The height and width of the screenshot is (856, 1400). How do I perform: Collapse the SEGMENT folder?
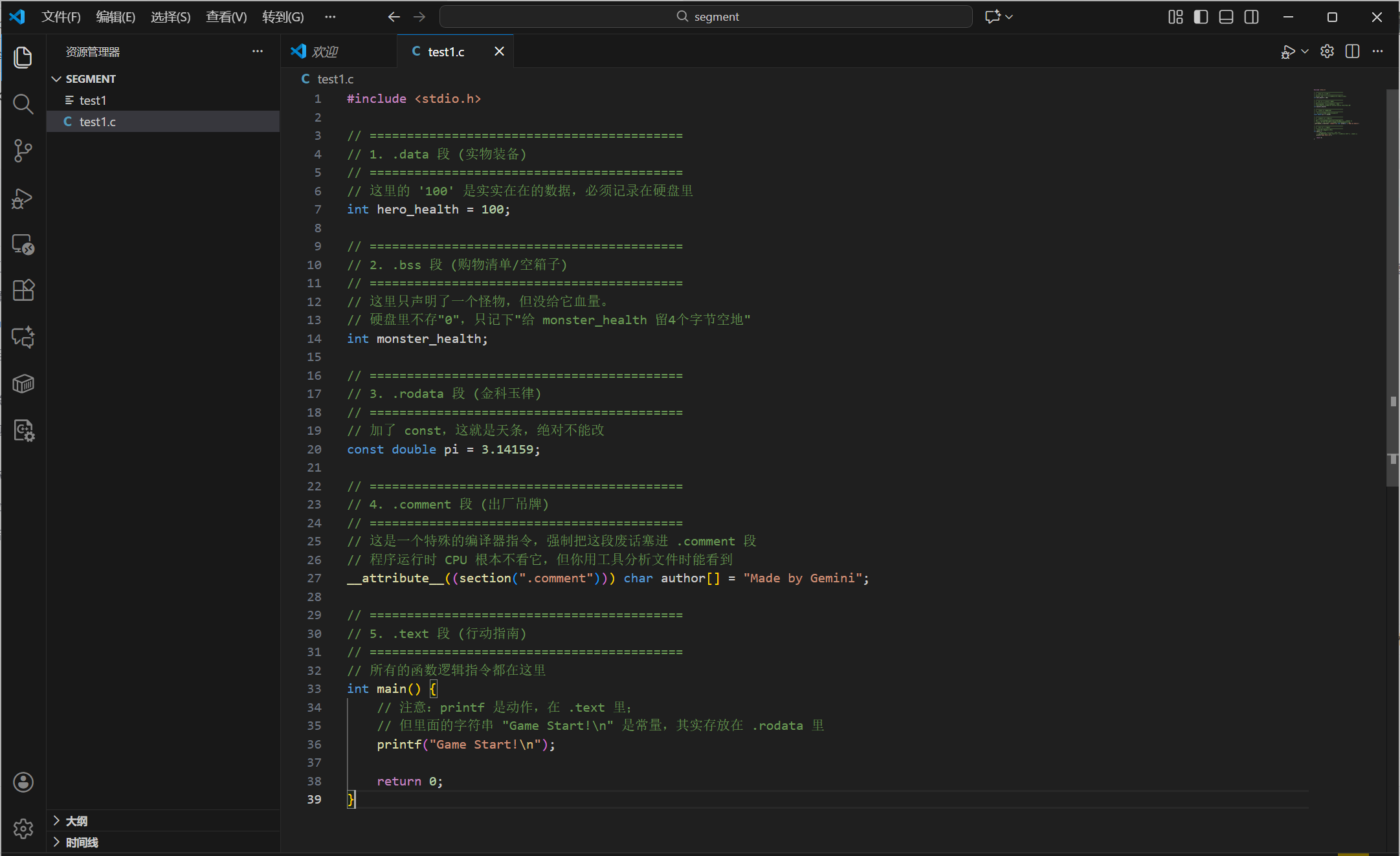56,79
